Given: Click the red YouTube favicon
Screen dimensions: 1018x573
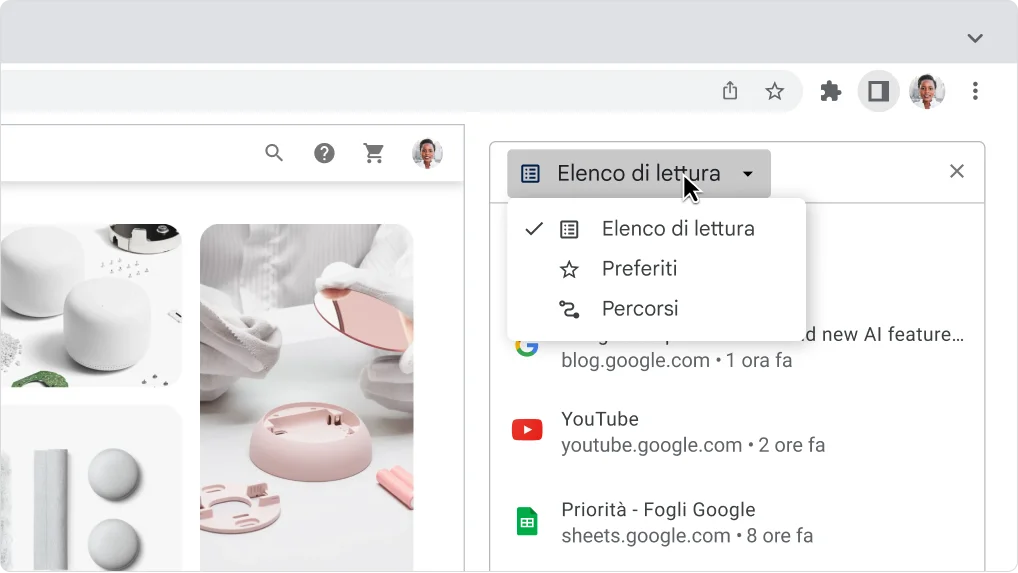Looking at the screenshot, I should pyautogui.click(x=527, y=430).
